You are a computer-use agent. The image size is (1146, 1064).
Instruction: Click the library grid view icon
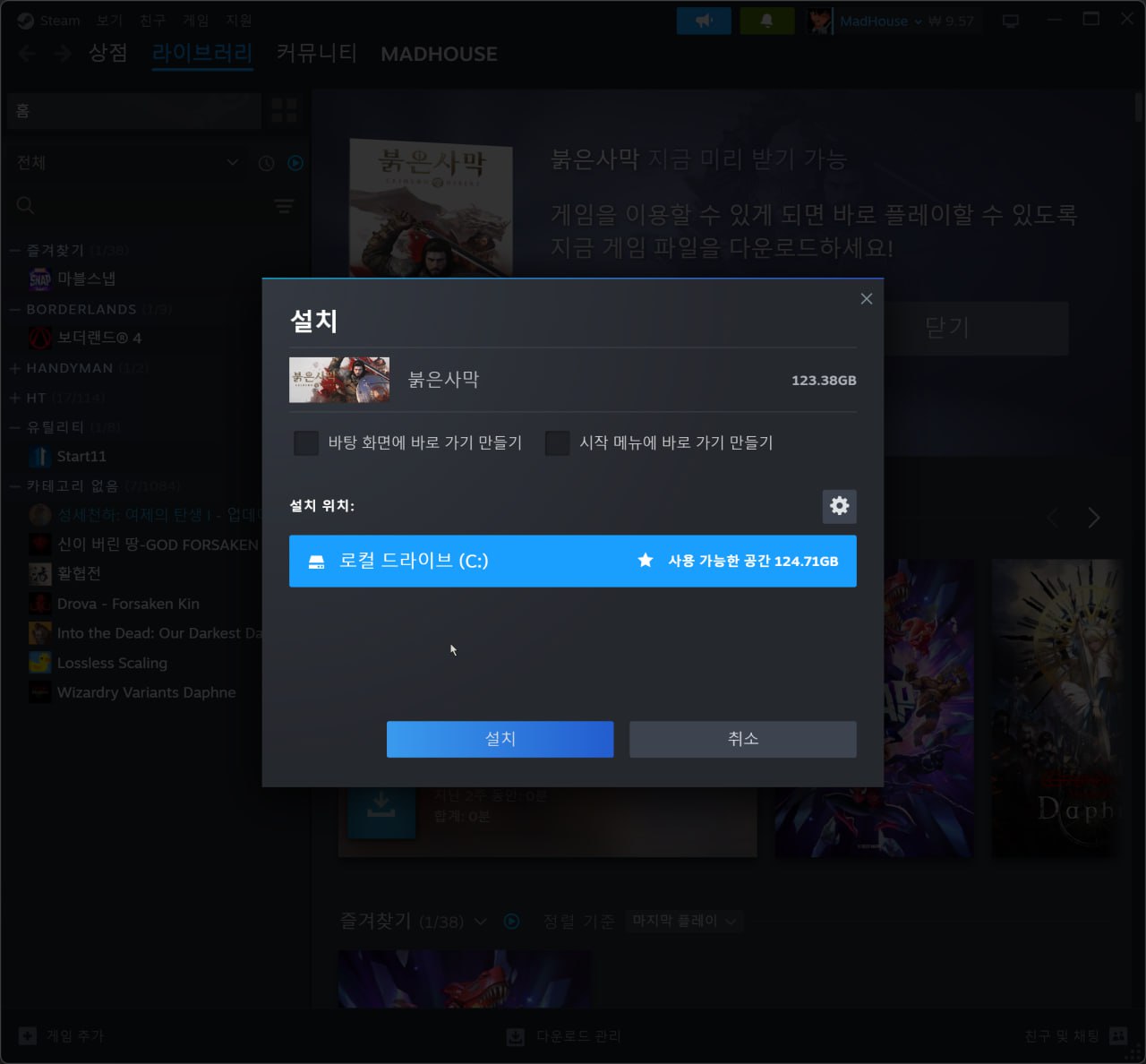[x=284, y=111]
